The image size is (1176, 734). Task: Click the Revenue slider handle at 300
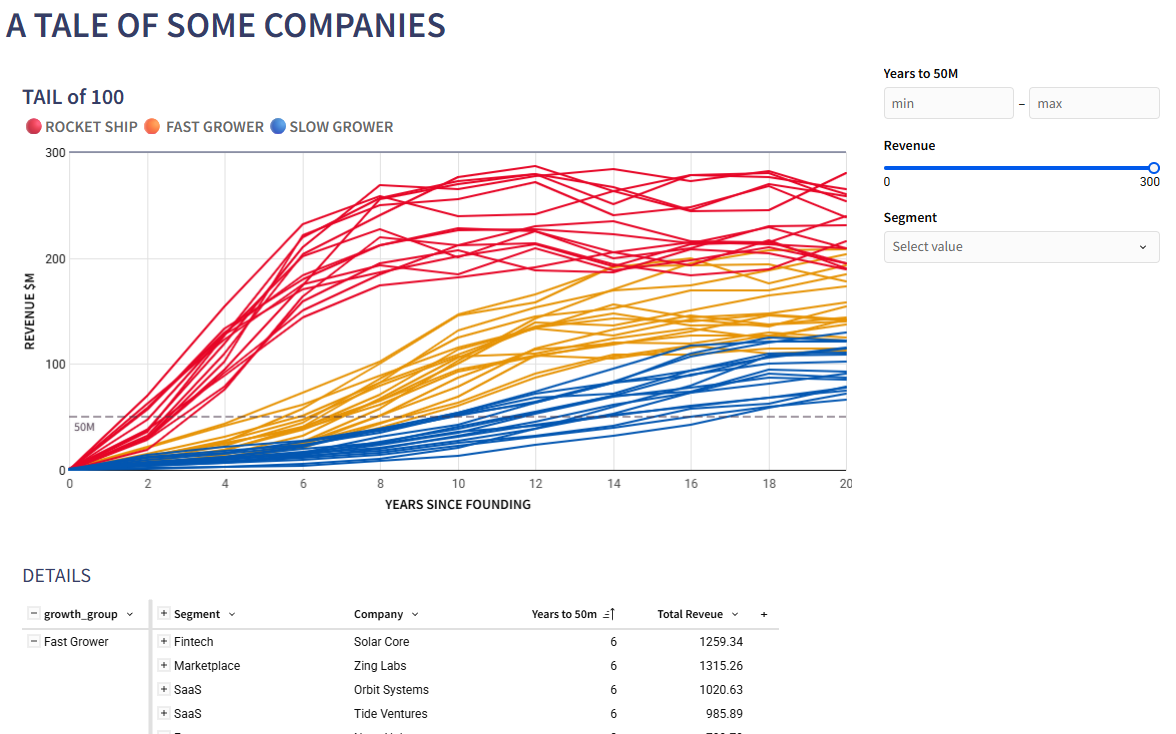(1154, 168)
